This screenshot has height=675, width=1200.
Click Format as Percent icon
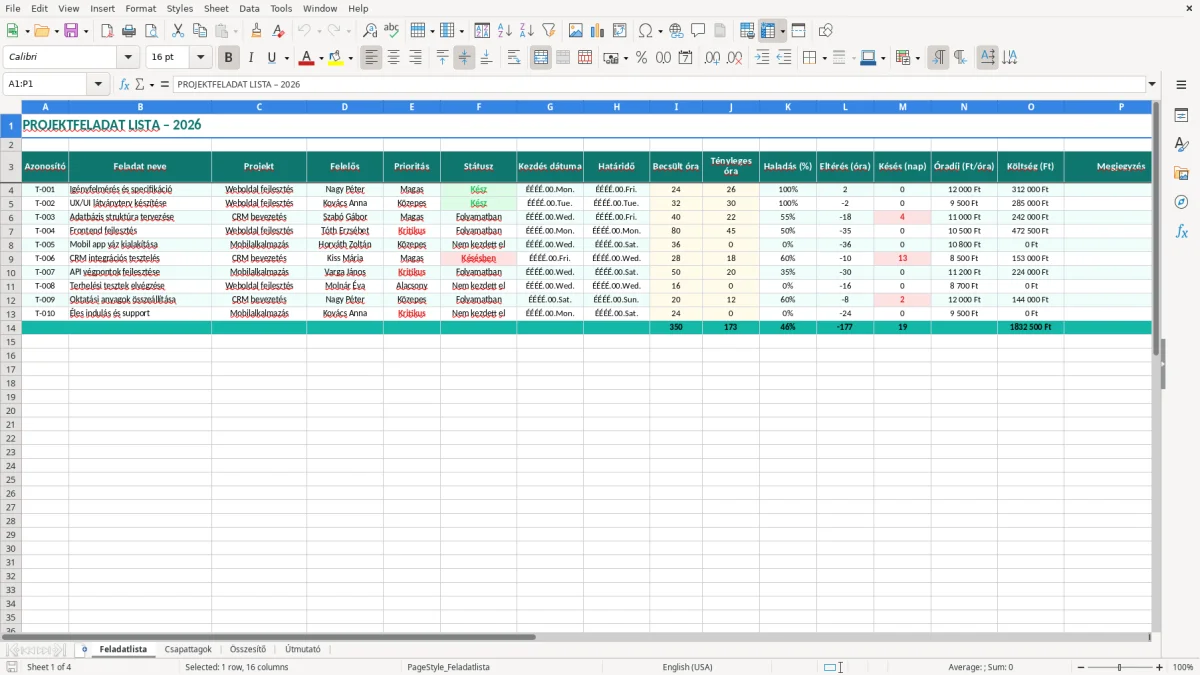click(641, 58)
